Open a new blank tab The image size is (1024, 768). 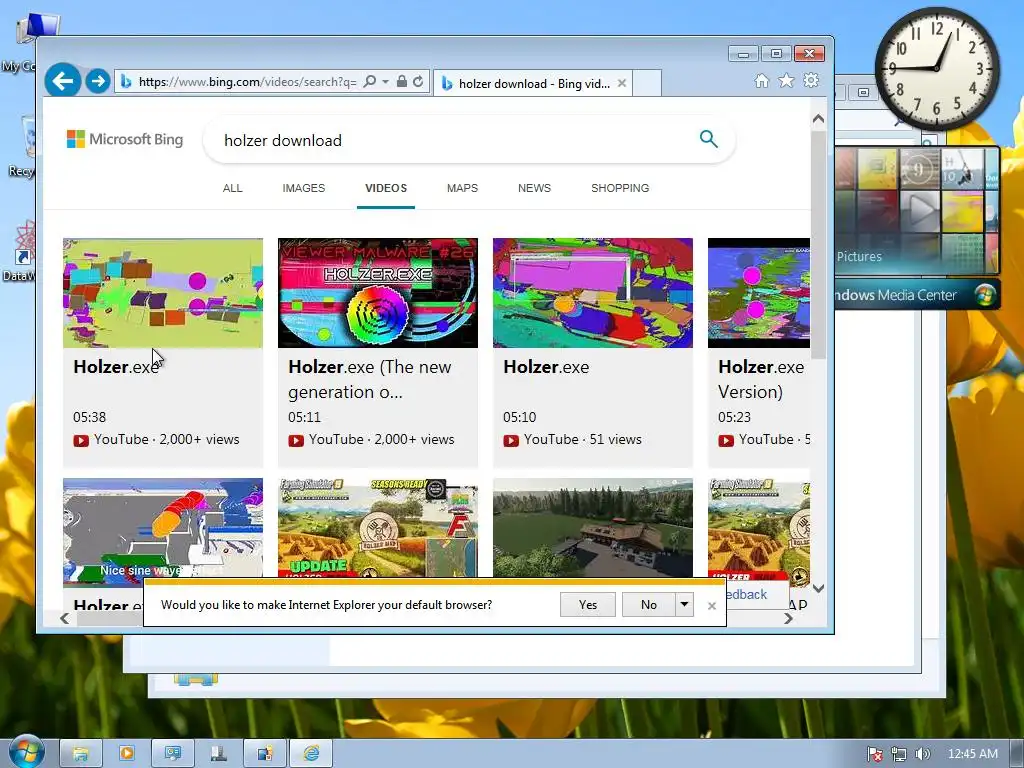(x=647, y=83)
